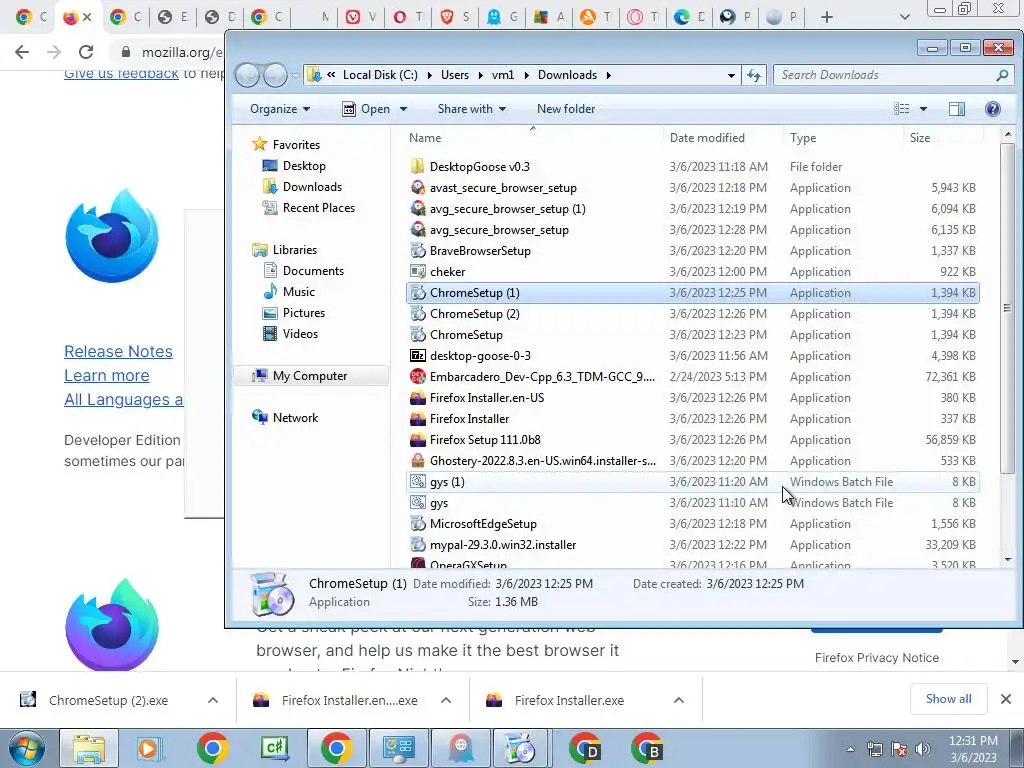Select the avg_secure_browser_setup (1) file icon
1024x768 pixels.
[x=418, y=208]
